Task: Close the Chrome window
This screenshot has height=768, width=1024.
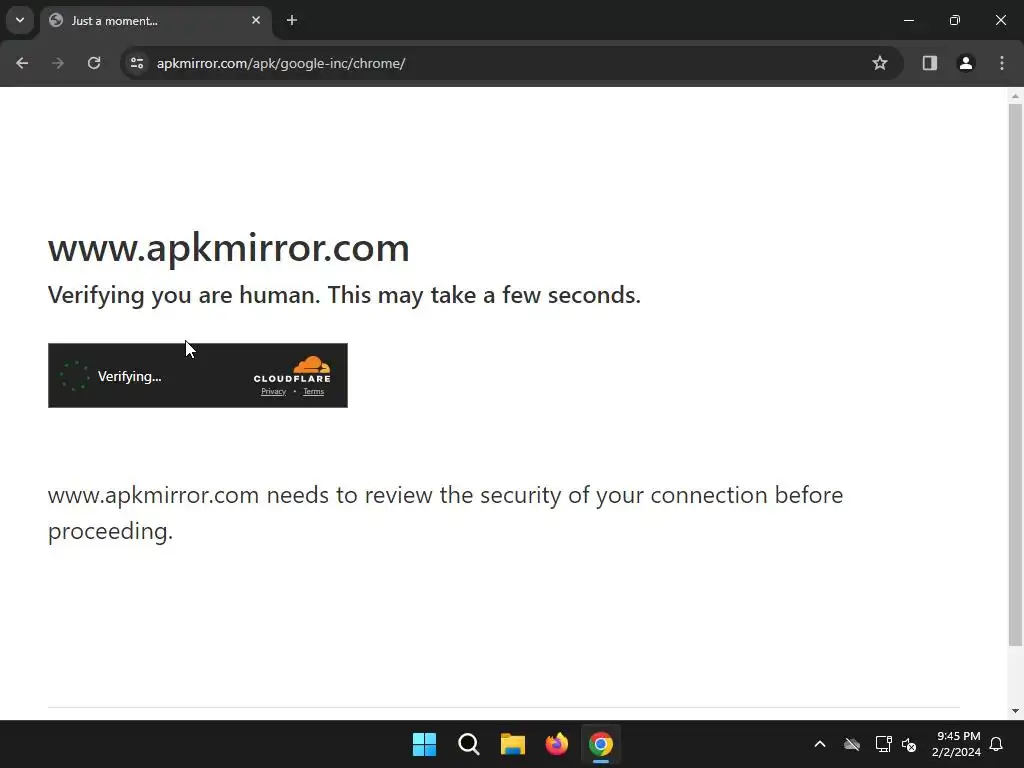Action: pyautogui.click(x=1000, y=20)
